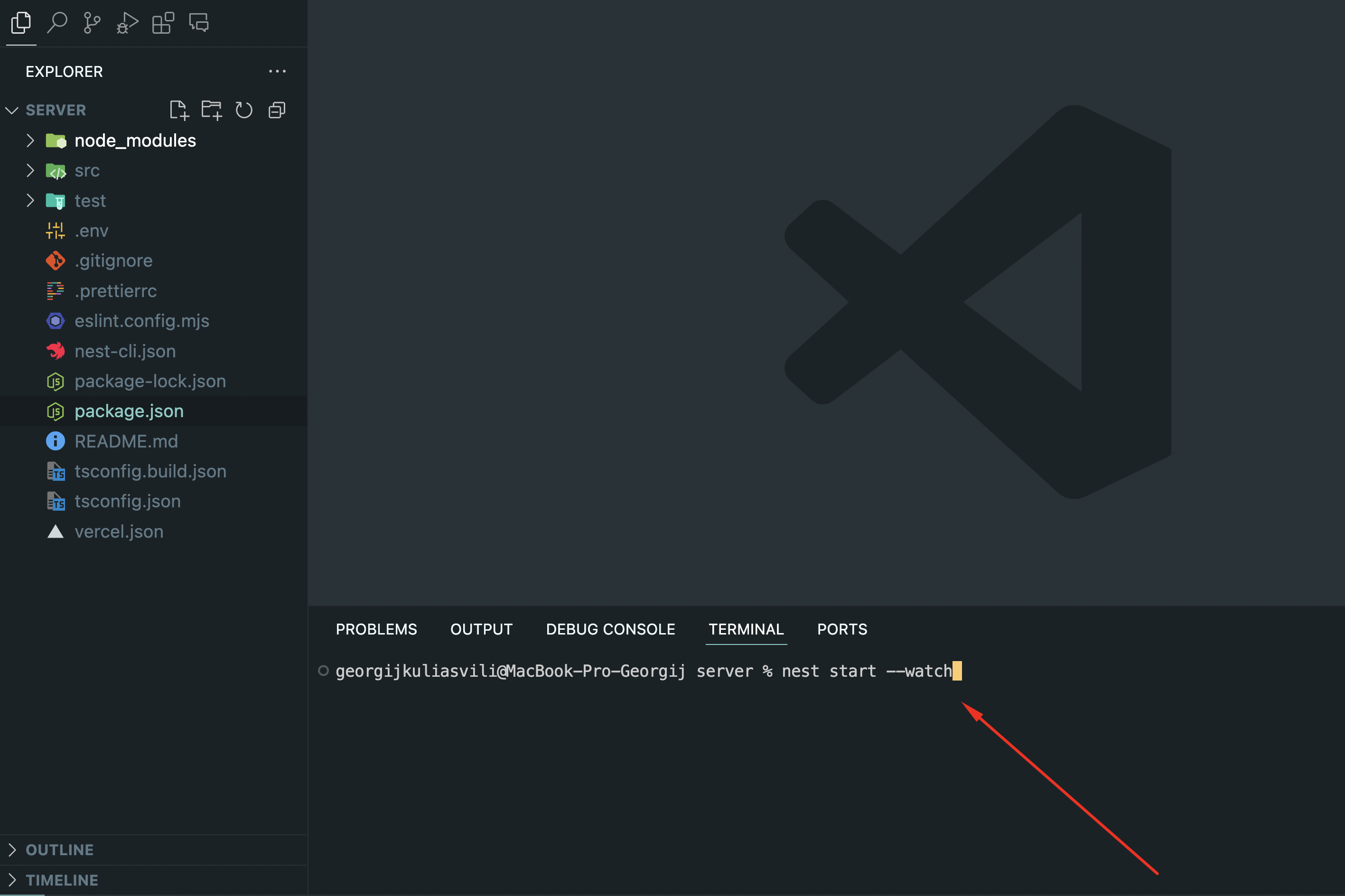Collapse all folders in Explorer
This screenshot has width=1345, height=896.
click(x=277, y=110)
